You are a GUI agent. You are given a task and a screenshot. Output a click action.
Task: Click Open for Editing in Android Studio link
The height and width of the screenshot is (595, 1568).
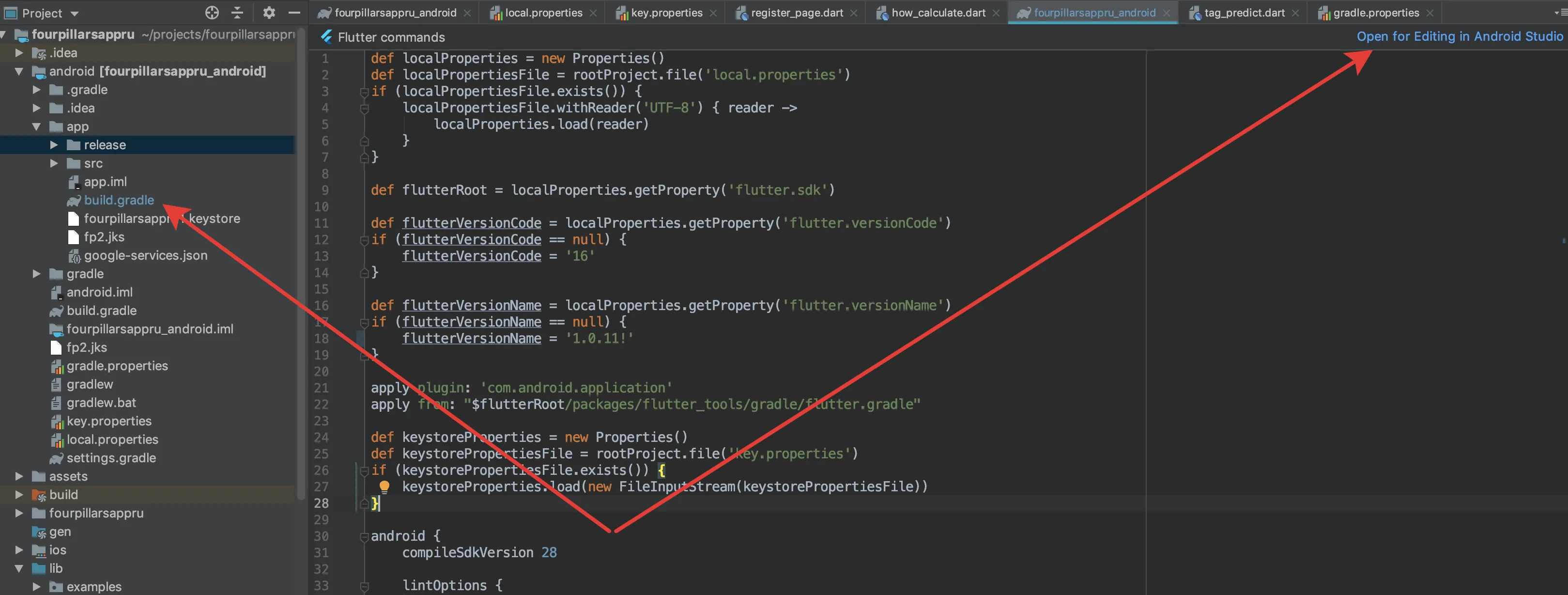click(1459, 36)
